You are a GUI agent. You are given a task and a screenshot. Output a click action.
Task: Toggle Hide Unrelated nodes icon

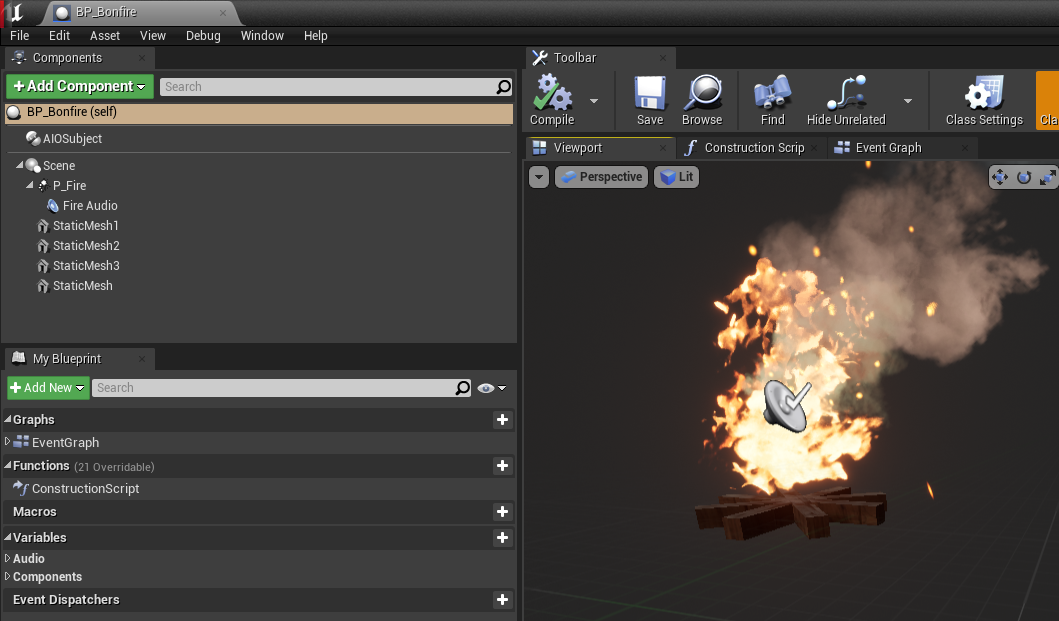coord(846,96)
